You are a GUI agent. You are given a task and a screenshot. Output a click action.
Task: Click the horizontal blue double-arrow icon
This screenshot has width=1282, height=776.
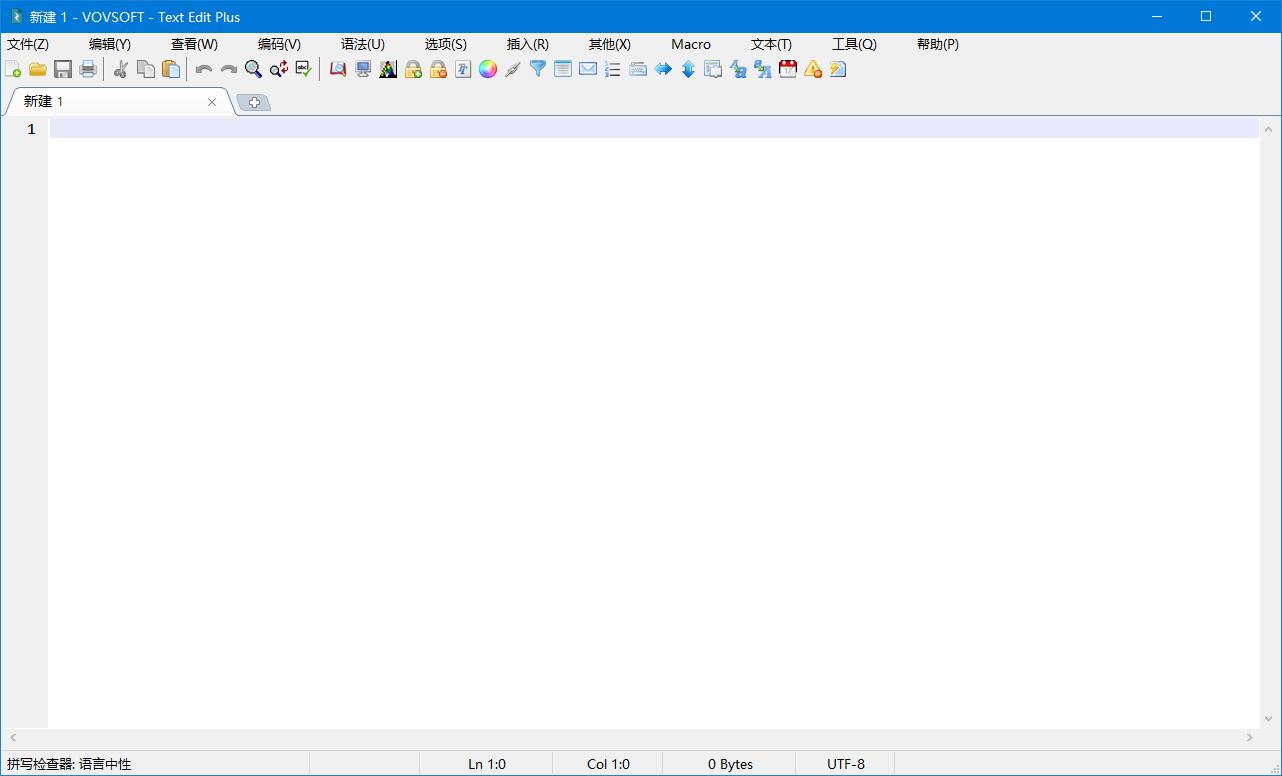663,69
